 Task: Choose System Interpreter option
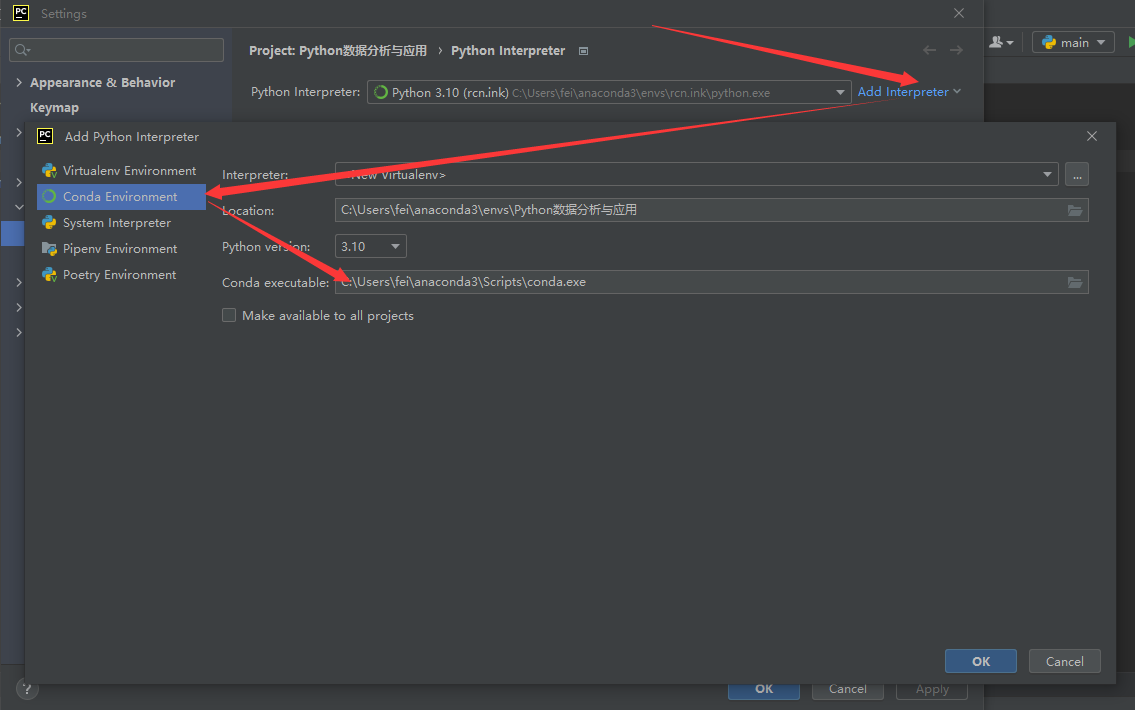pyautogui.click(x=121, y=223)
